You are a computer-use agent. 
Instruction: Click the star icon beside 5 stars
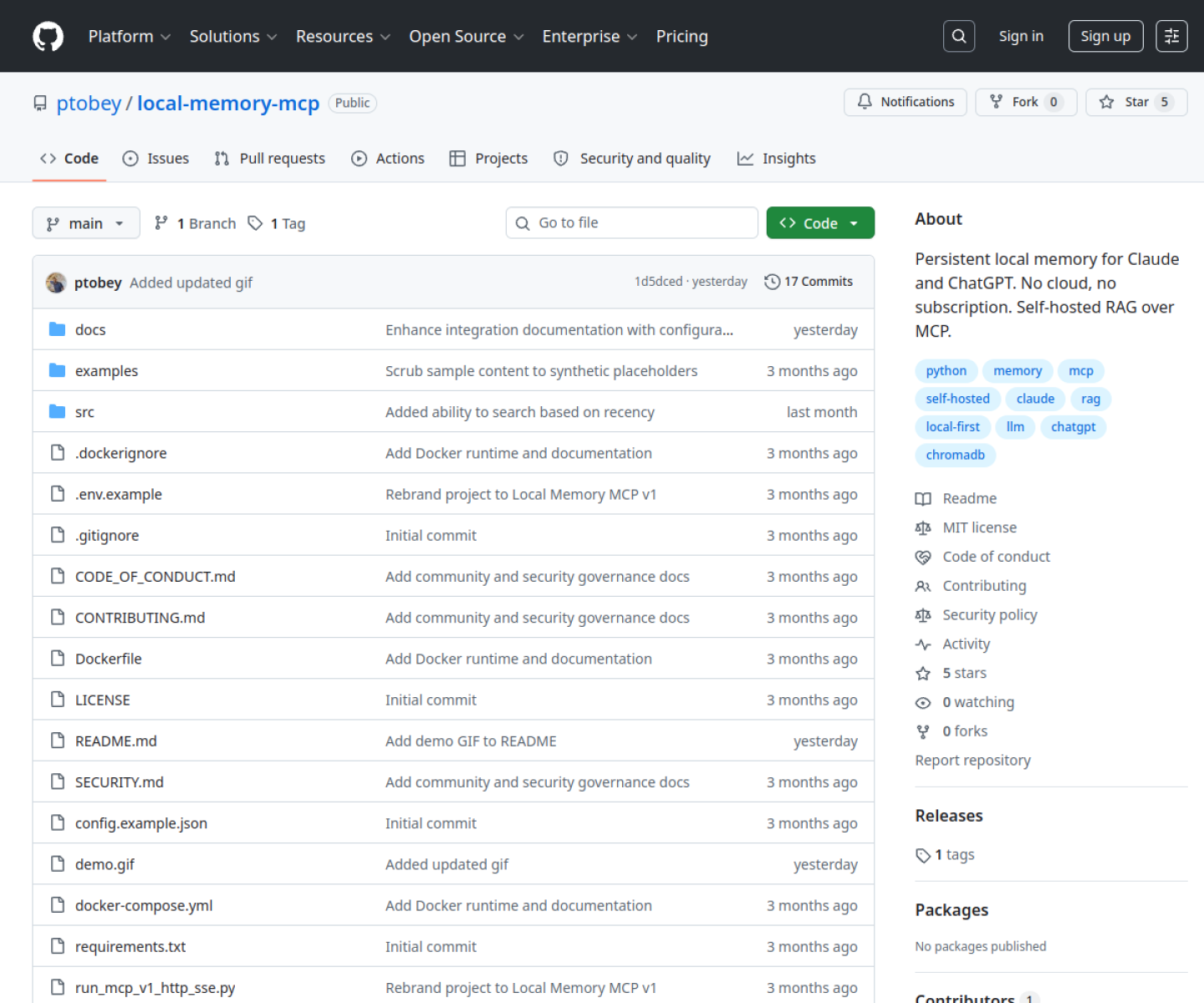(x=923, y=674)
